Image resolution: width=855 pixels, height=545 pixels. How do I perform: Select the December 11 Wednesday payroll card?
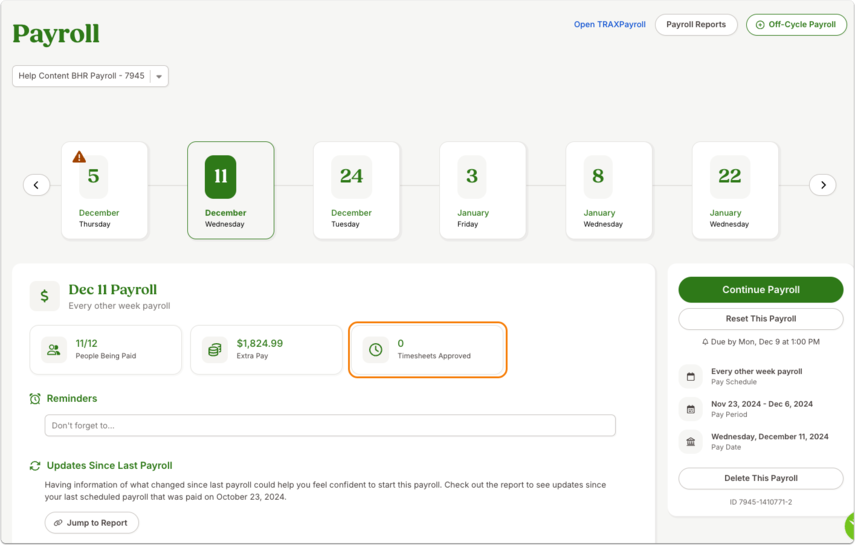pyautogui.click(x=231, y=190)
